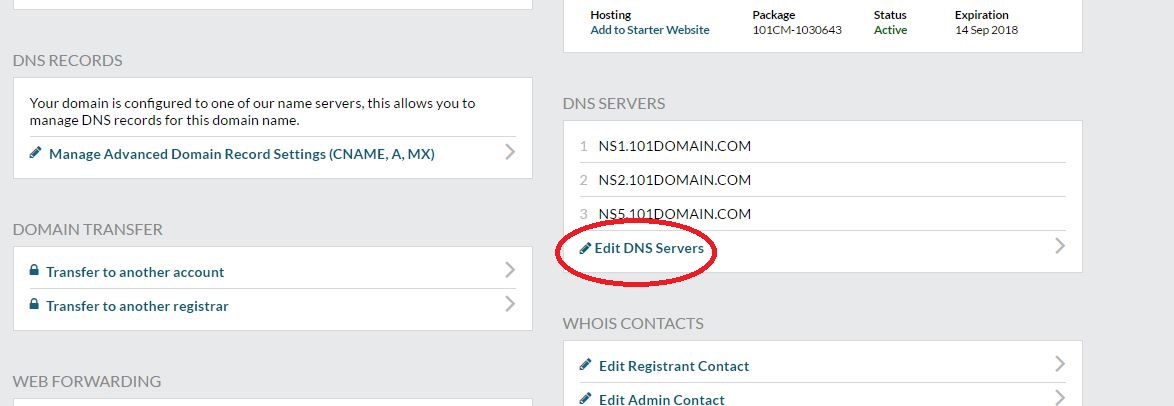
Task: Open chevron for Edit Admin Contact row
Action: [x=1059, y=397]
